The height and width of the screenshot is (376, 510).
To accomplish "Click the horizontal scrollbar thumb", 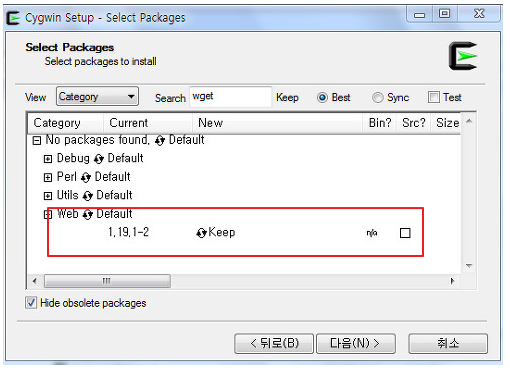I will (107, 281).
